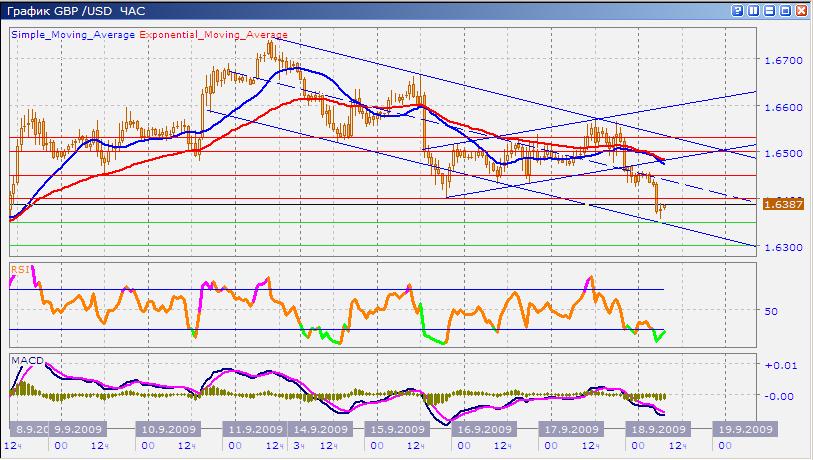Click the current price tag 1.6387
Screen dimensions: 813x460
(x=778, y=204)
